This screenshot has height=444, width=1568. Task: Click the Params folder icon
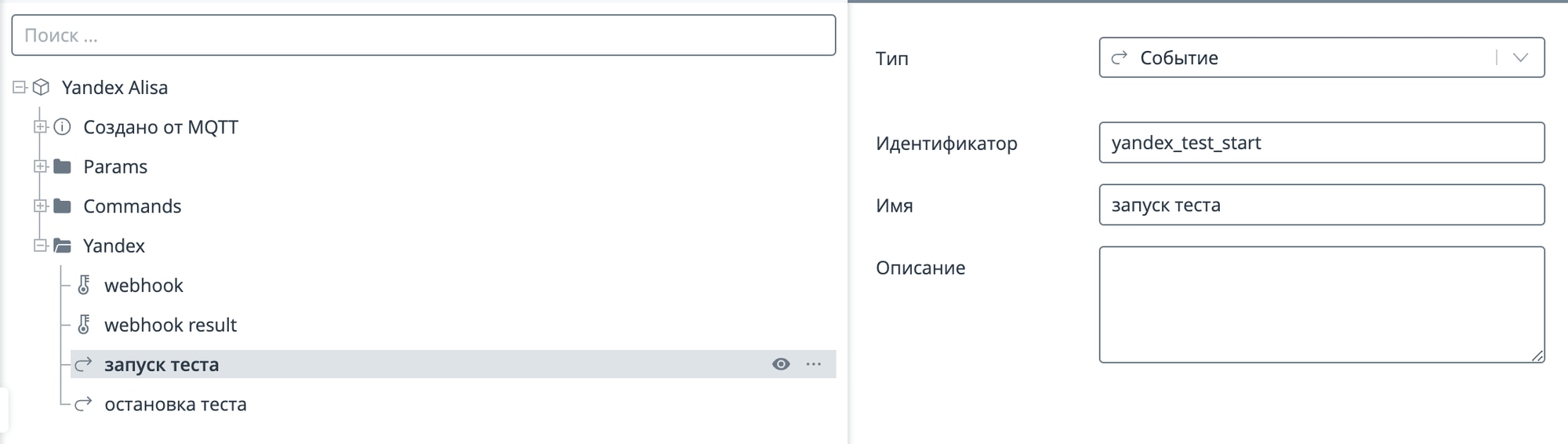click(62, 166)
